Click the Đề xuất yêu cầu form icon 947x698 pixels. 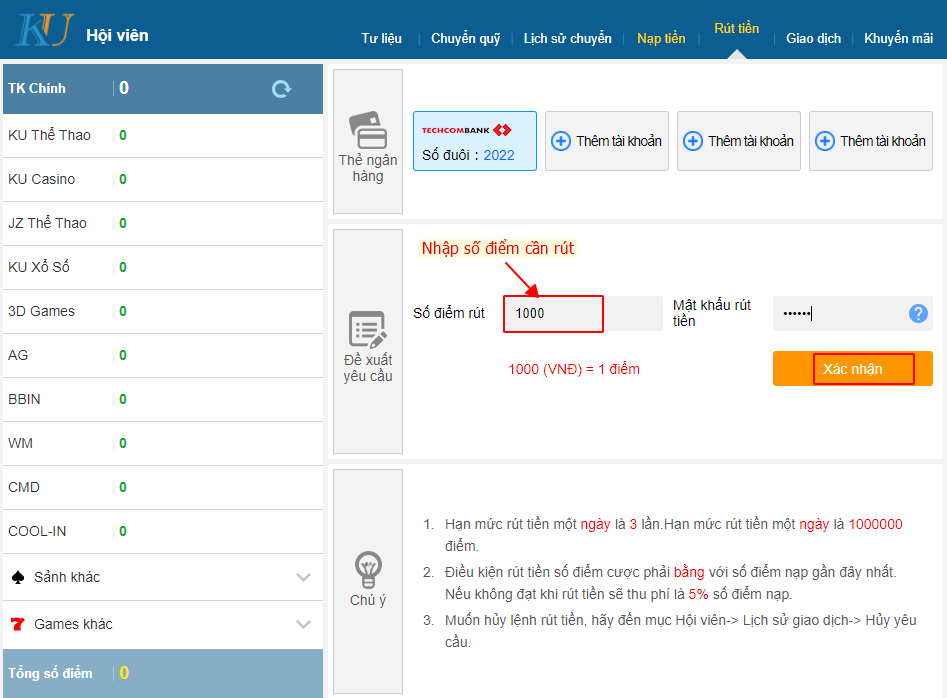(x=367, y=327)
